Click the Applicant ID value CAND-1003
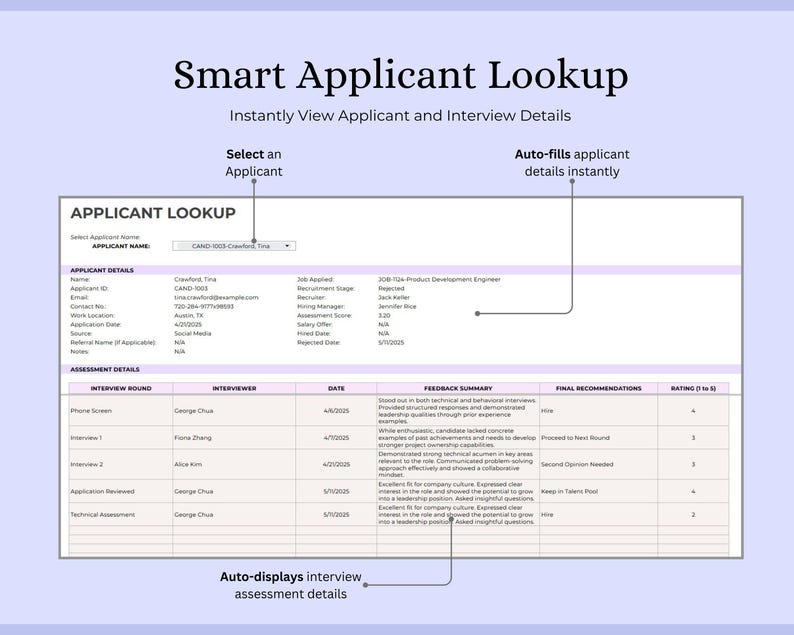Screen dimensions: 794x635 click(191, 289)
